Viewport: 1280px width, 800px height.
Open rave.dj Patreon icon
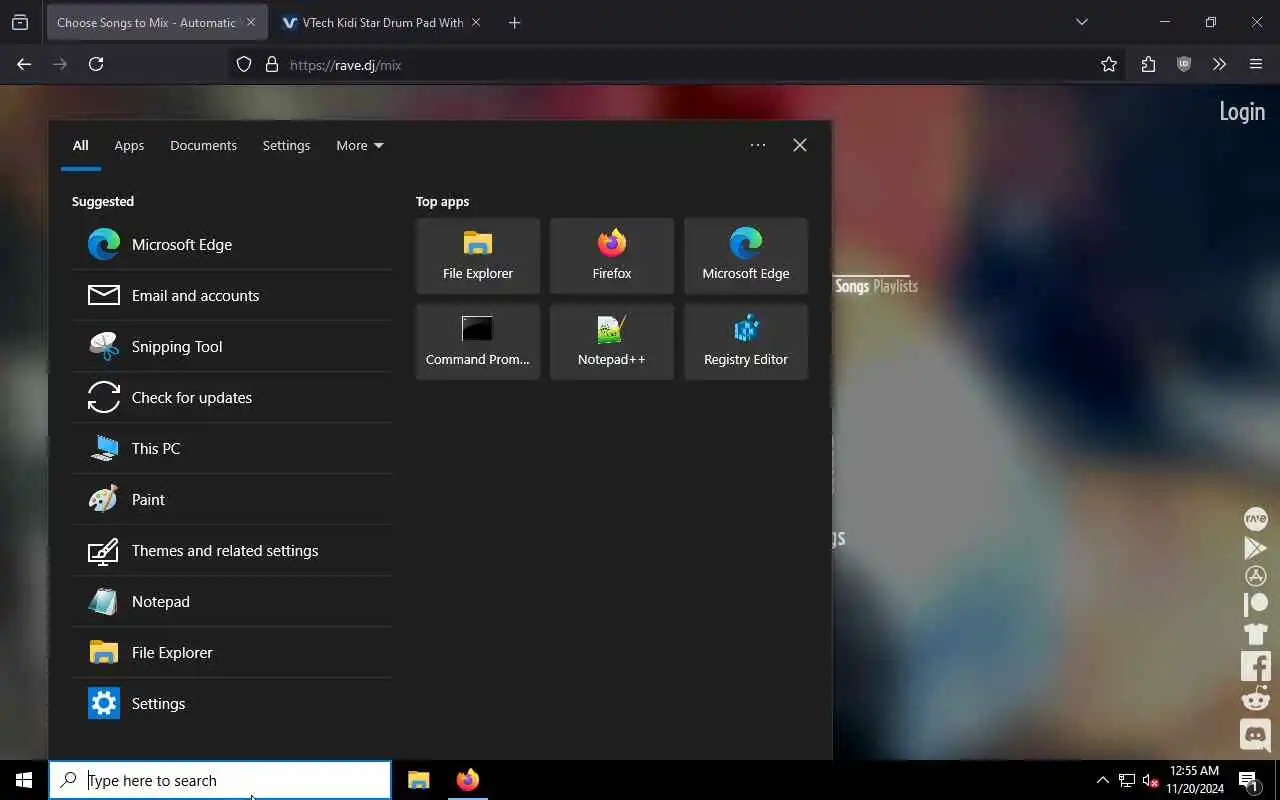click(x=1255, y=604)
